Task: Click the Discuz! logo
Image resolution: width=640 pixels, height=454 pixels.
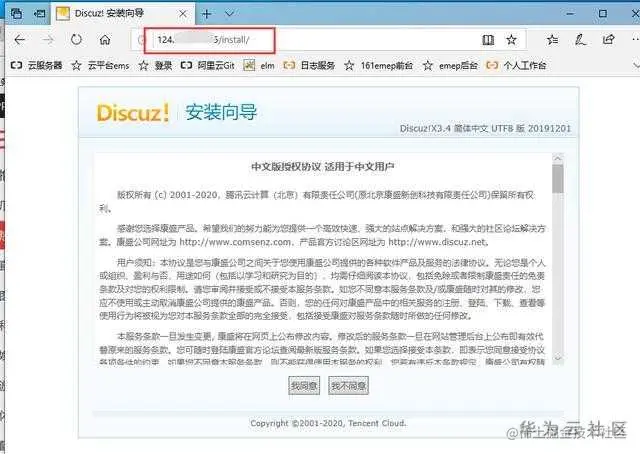Action: coord(133,113)
